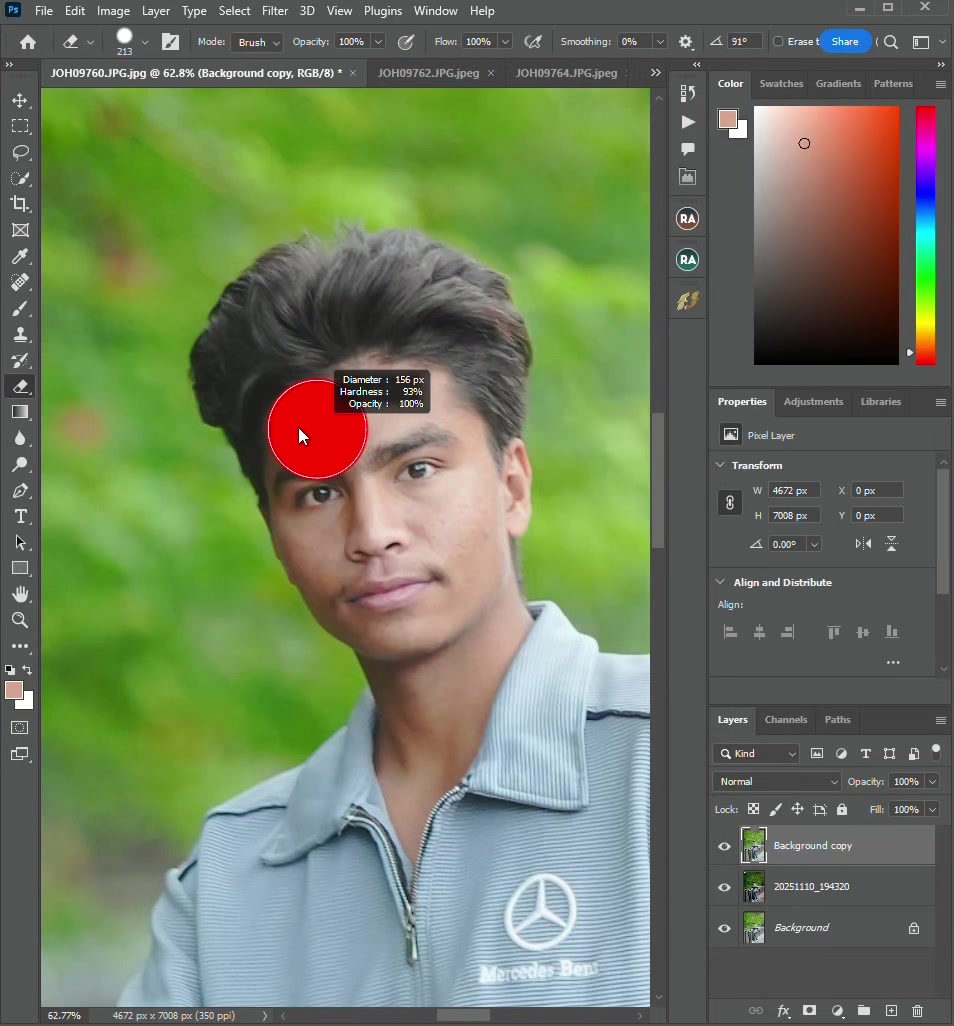954x1026 pixels.
Task: Select the Clone Stamp tool
Action: (20, 334)
